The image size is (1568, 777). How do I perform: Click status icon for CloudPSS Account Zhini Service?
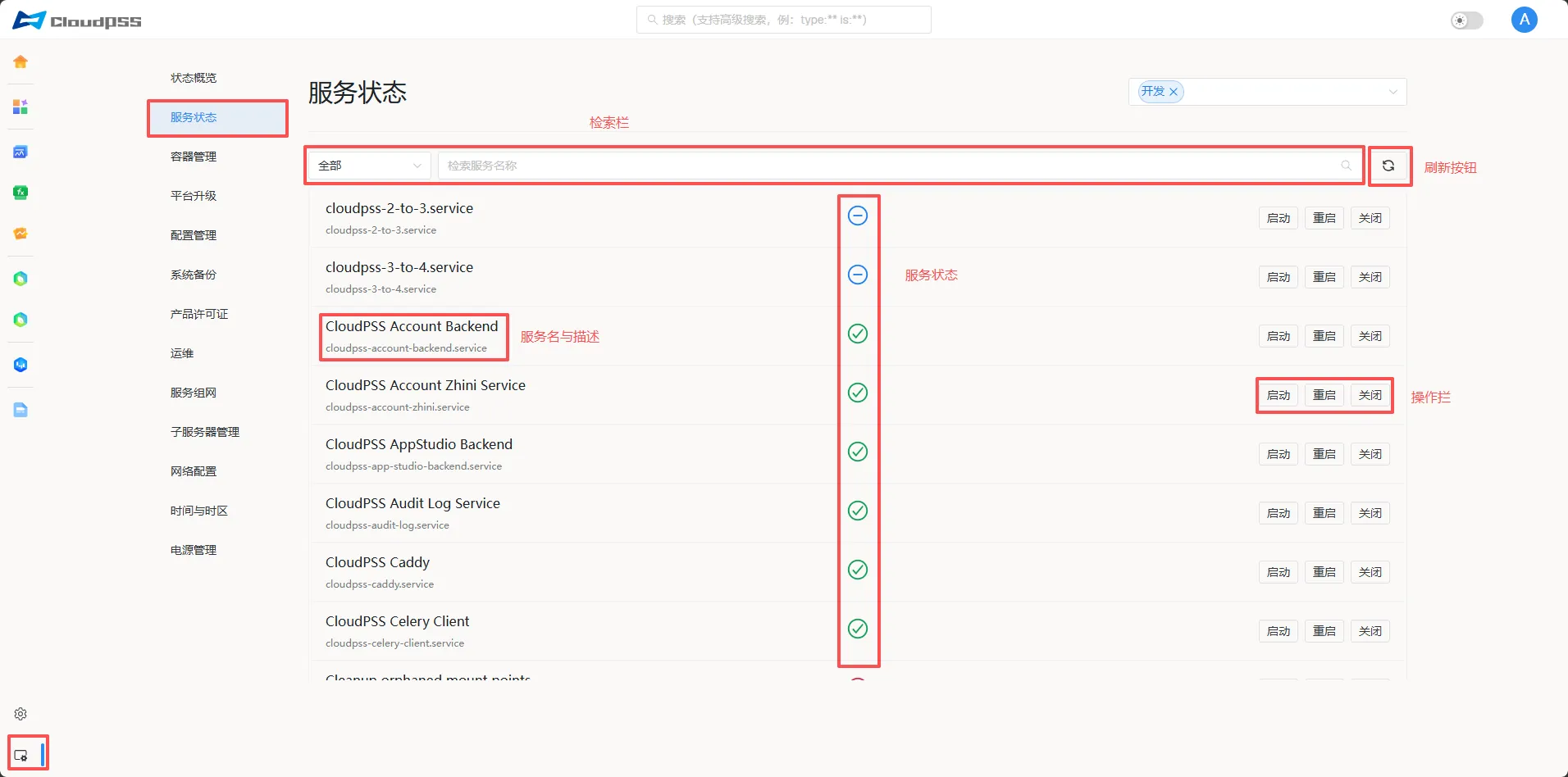(x=858, y=393)
